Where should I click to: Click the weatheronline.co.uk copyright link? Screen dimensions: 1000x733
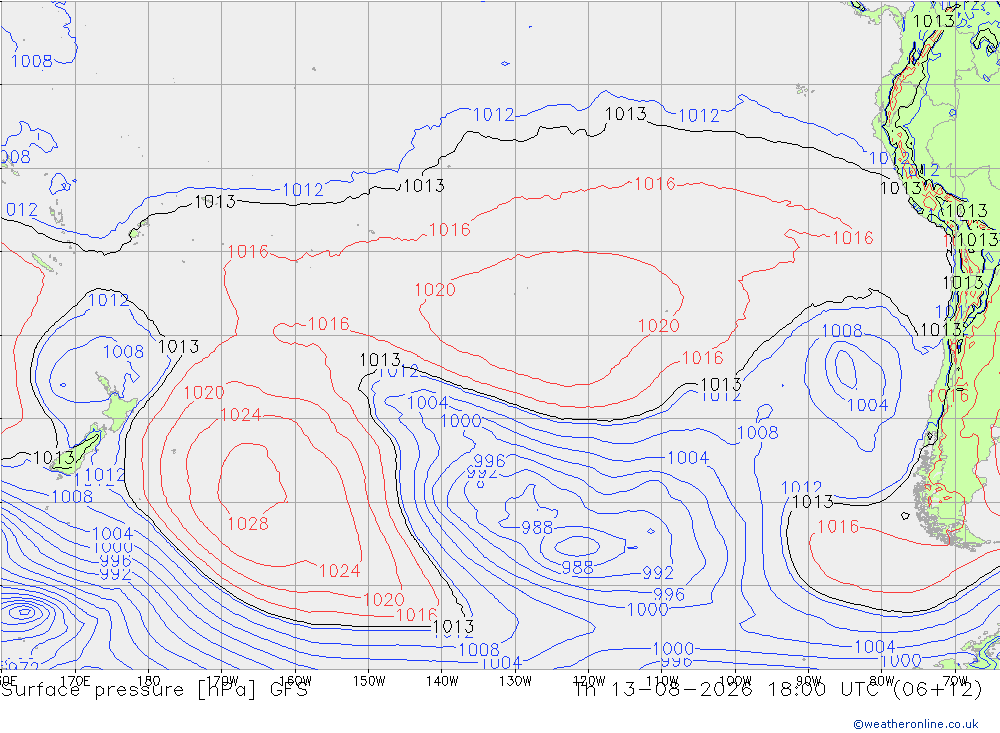click(915, 724)
